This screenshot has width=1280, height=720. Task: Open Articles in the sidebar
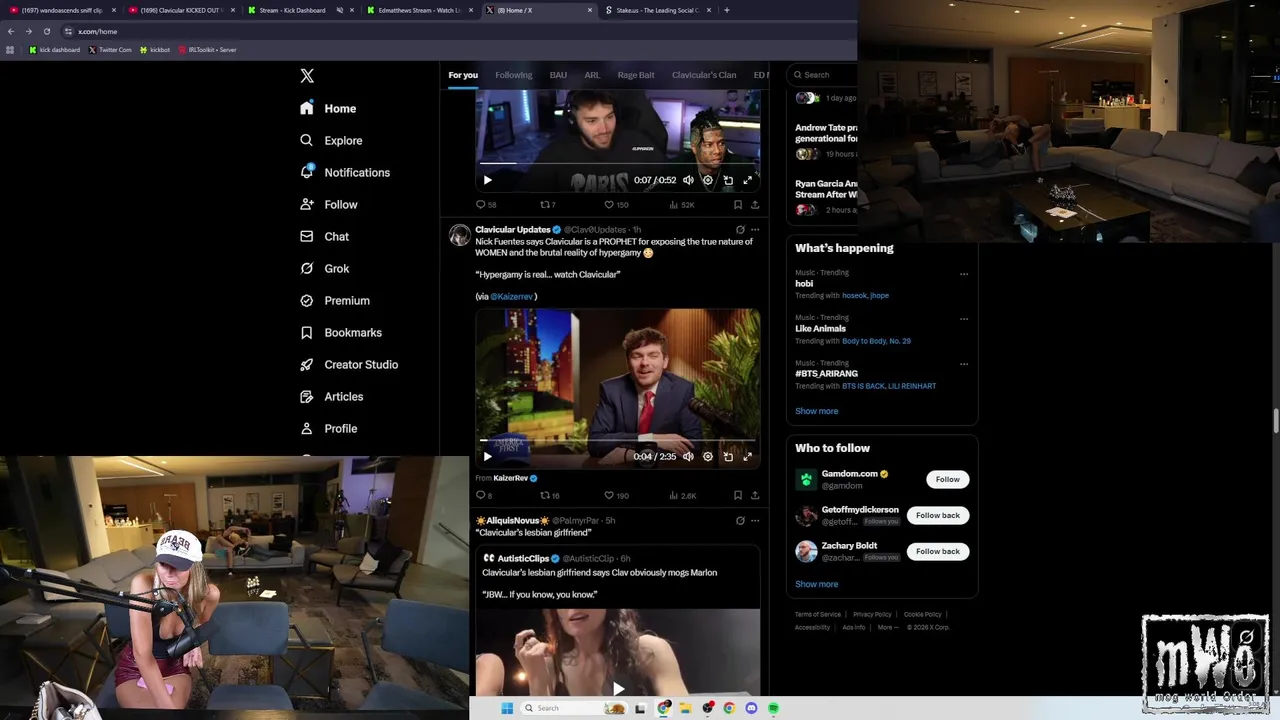[331, 397]
